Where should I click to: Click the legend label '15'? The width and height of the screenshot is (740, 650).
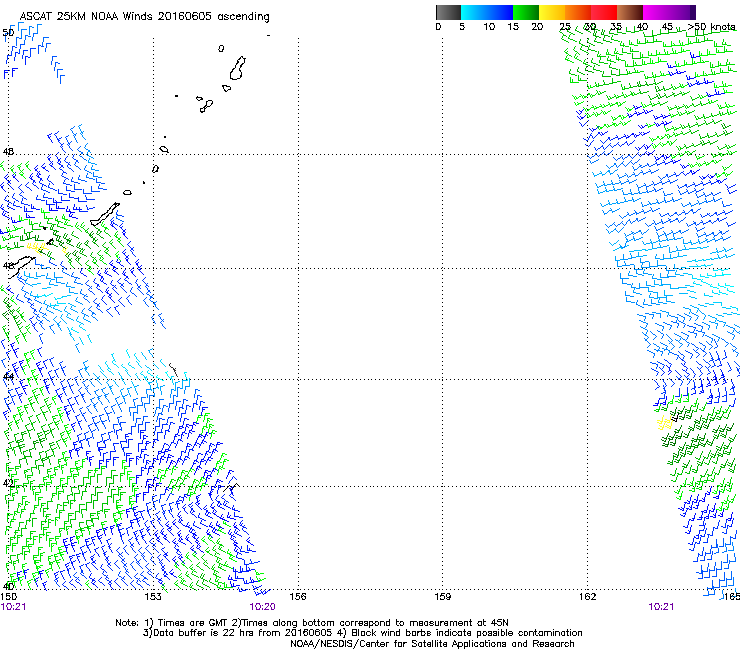pyautogui.click(x=513, y=27)
